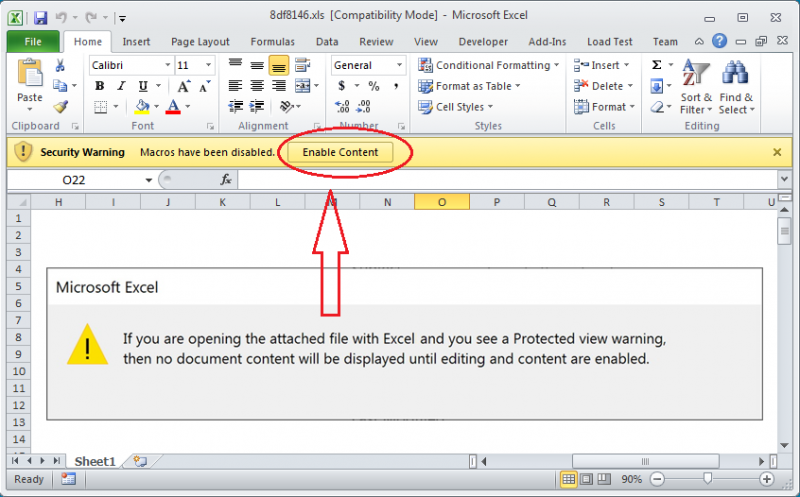Click the Percent Style icon
The image size is (800, 497).
[x=373, y=86]
